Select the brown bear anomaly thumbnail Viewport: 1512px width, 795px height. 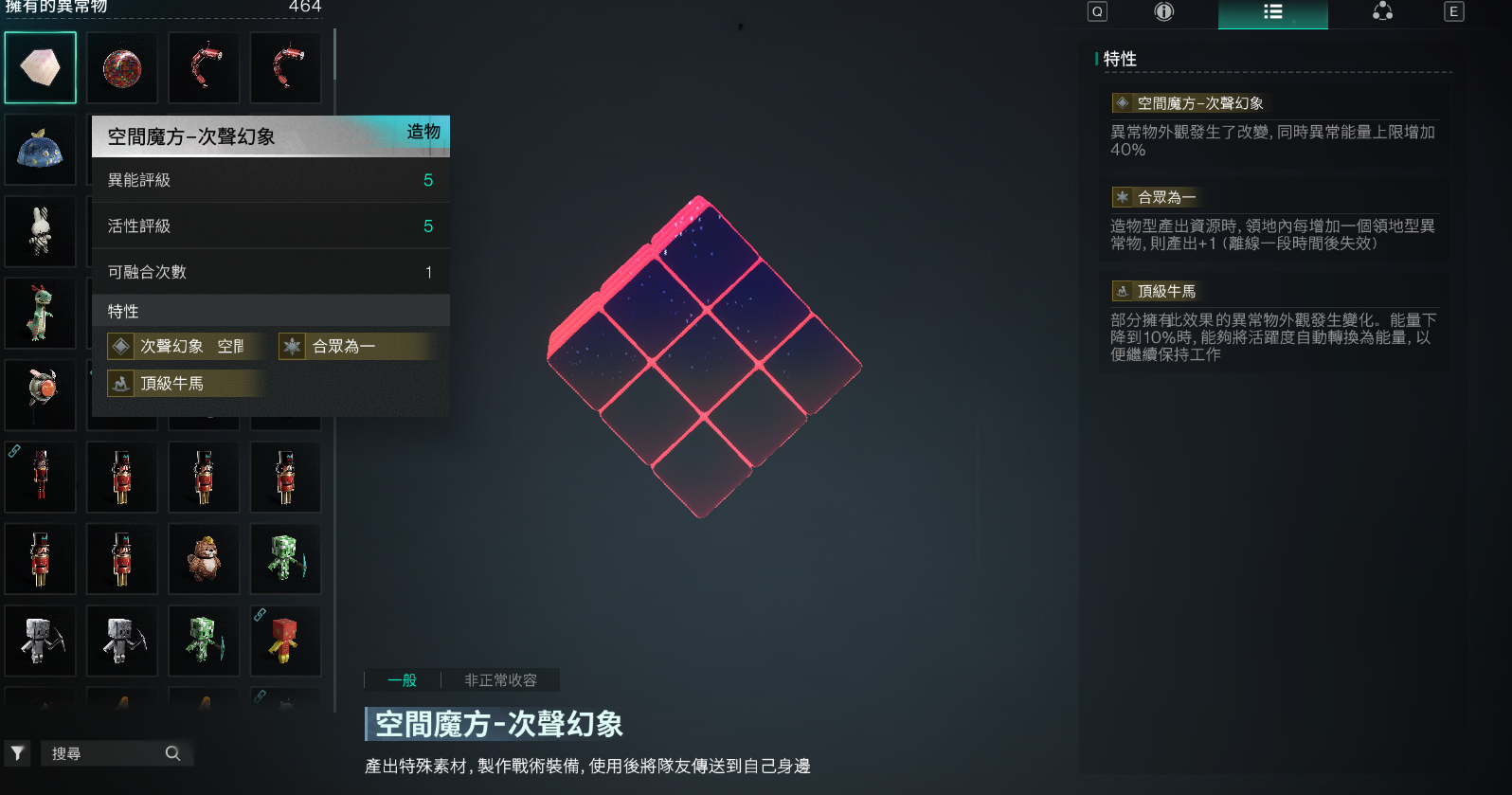click(204, 559)
